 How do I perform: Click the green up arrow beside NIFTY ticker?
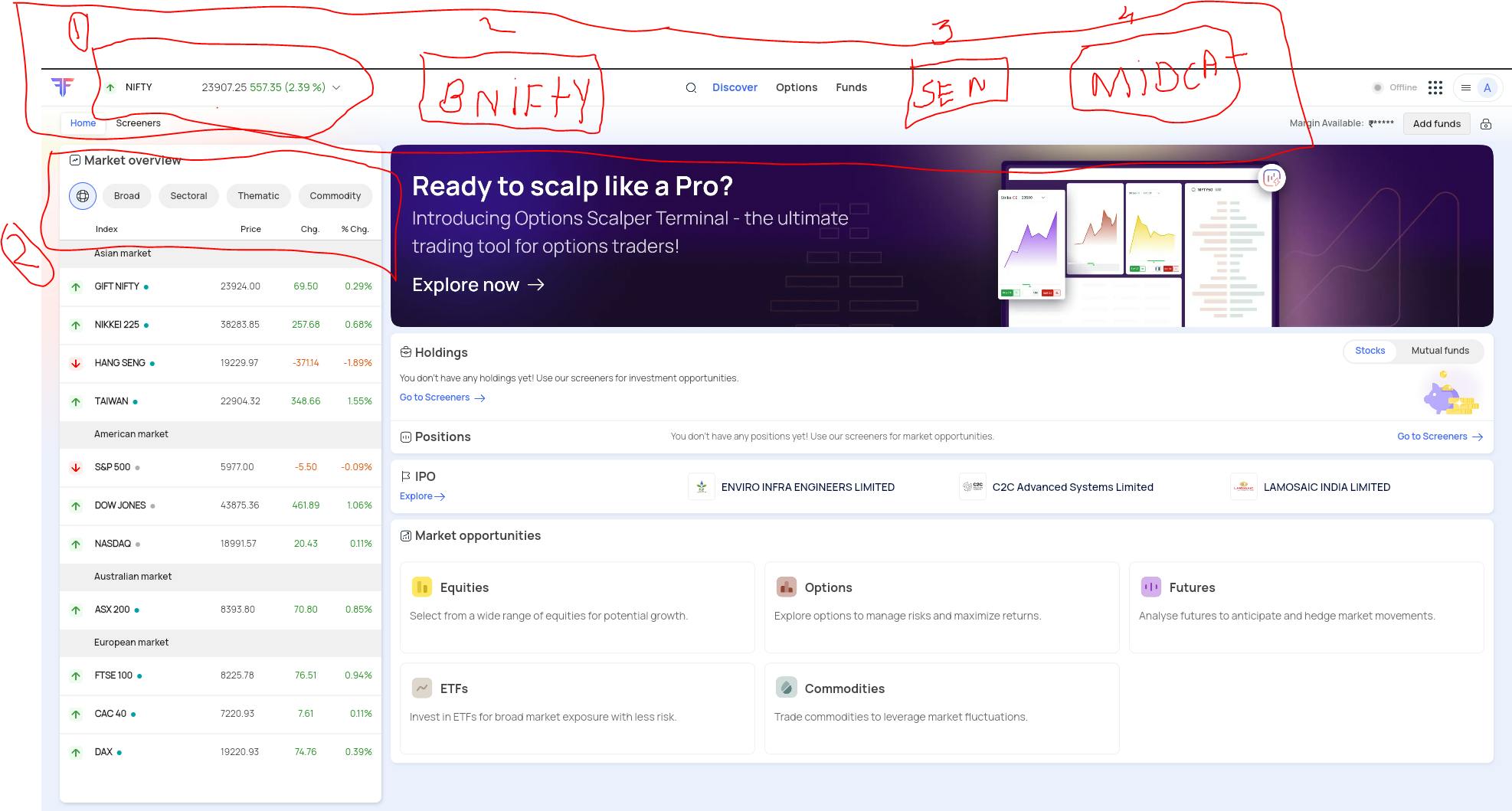point(110,88)
